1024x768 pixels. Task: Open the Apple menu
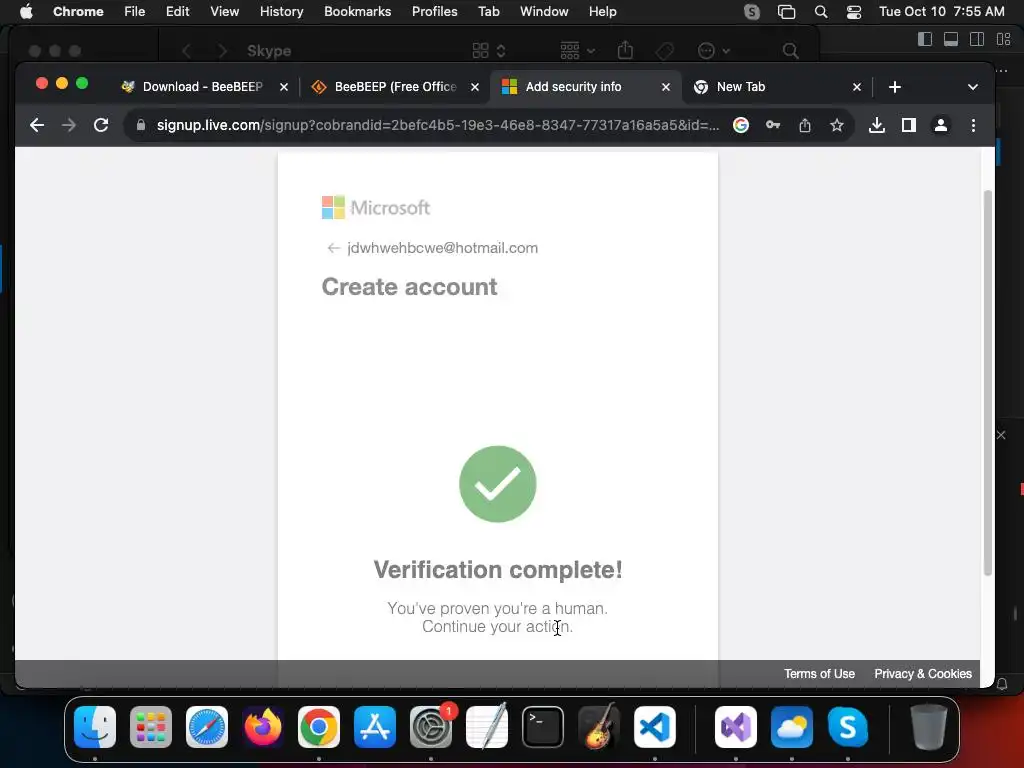(x=26, y=12)
